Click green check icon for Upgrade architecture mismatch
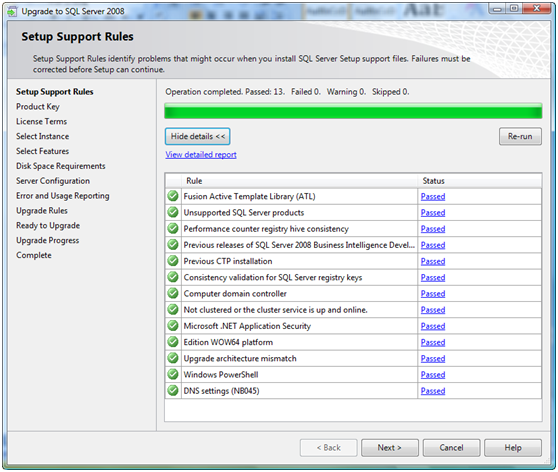The width and height of the screenshot is (558, 472). pyautogui.click(x=173, y=358)
